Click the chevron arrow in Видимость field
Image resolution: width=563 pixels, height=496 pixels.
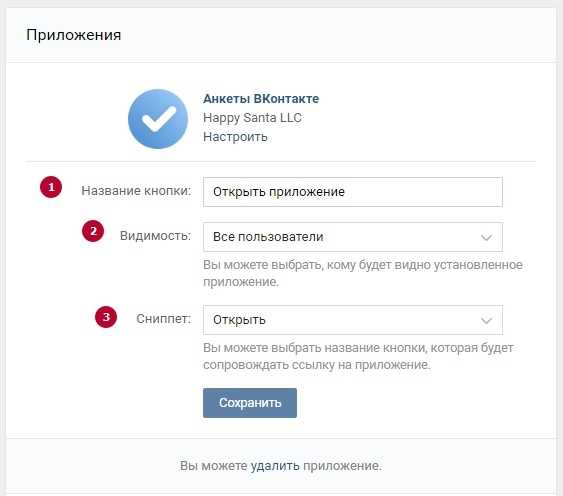[486, 237]
